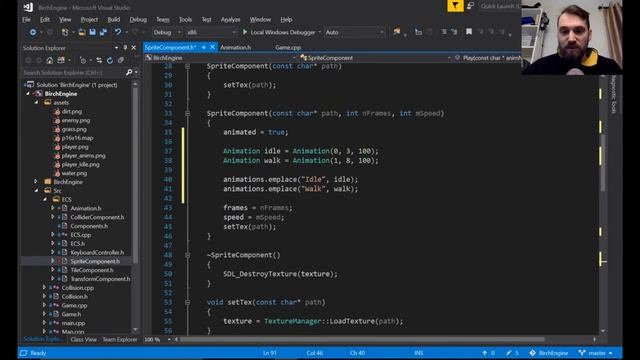This screenshot has width=640, height=360.
Task: Click the editor vertical scrollbar
Action: click(603, 162)
